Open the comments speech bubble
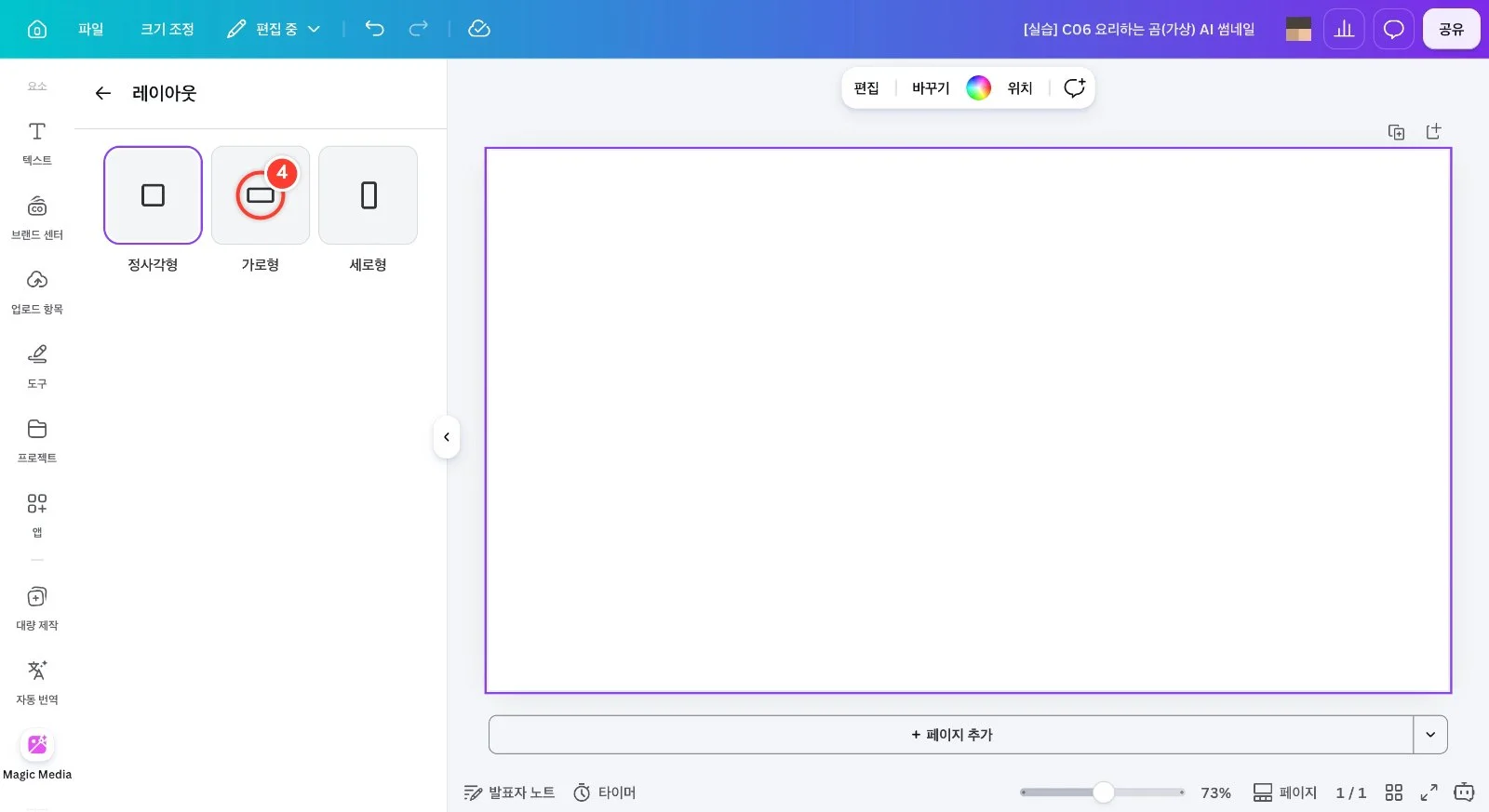Viewport: 1489px width, 812px height. (x=1393, y=29)
